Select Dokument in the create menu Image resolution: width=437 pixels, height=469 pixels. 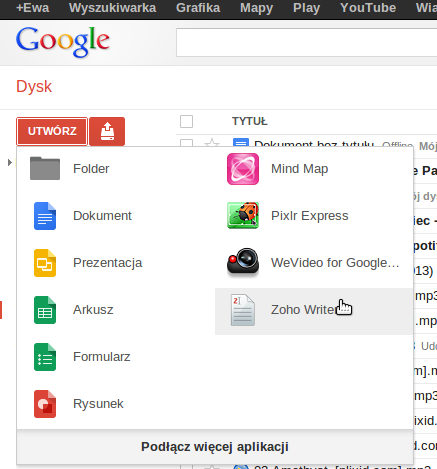(x=116, y=216)
